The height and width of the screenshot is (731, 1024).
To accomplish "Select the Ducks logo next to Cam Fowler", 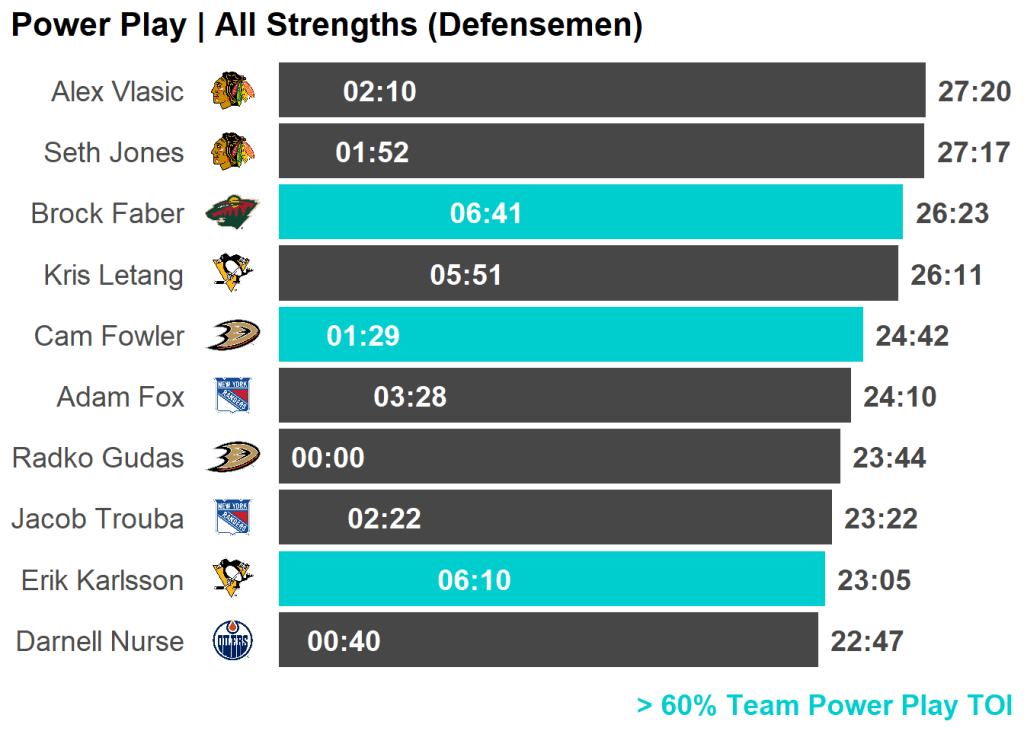I will coord(232,335).
